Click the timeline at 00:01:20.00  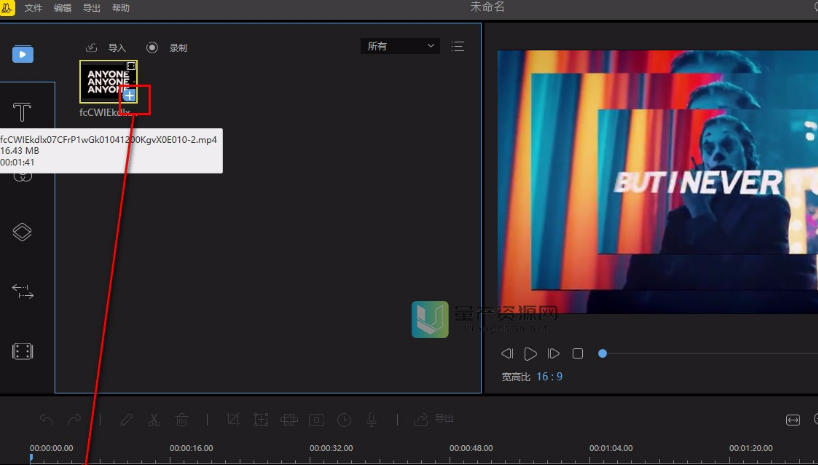click(x=751, y=448)
